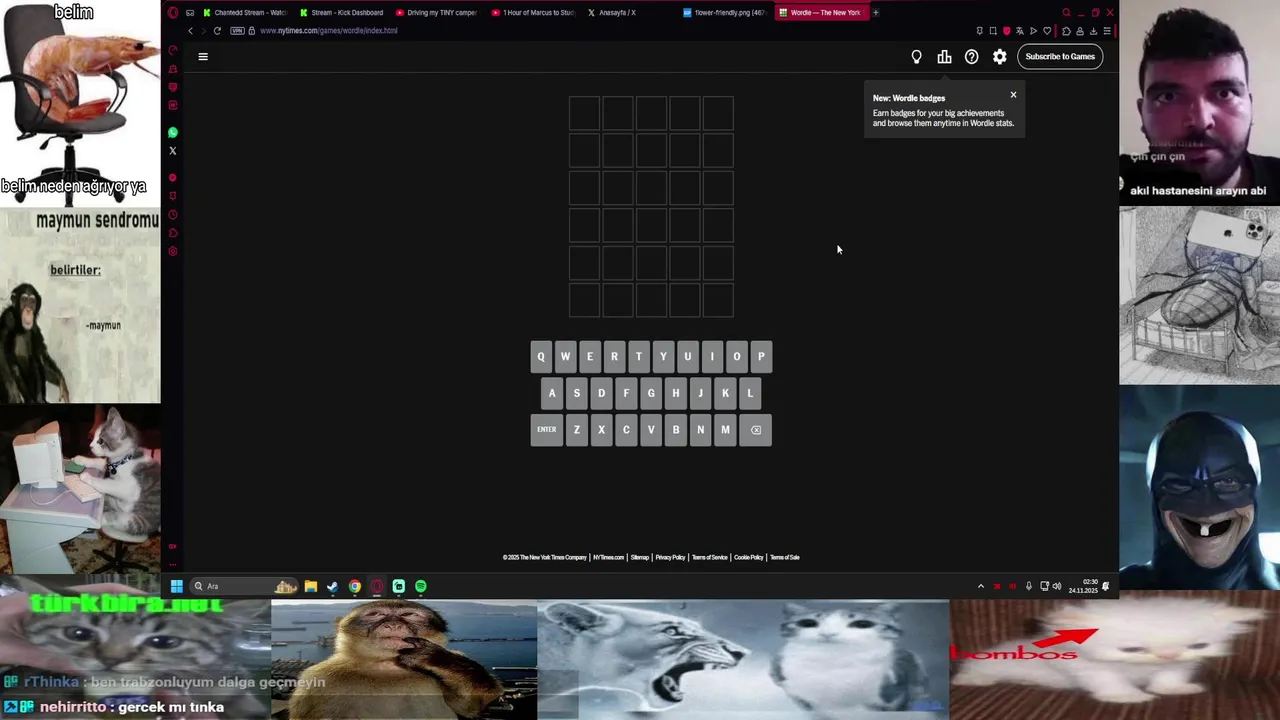Tap the Q key on the Wordle keyboard

(541, 357)
